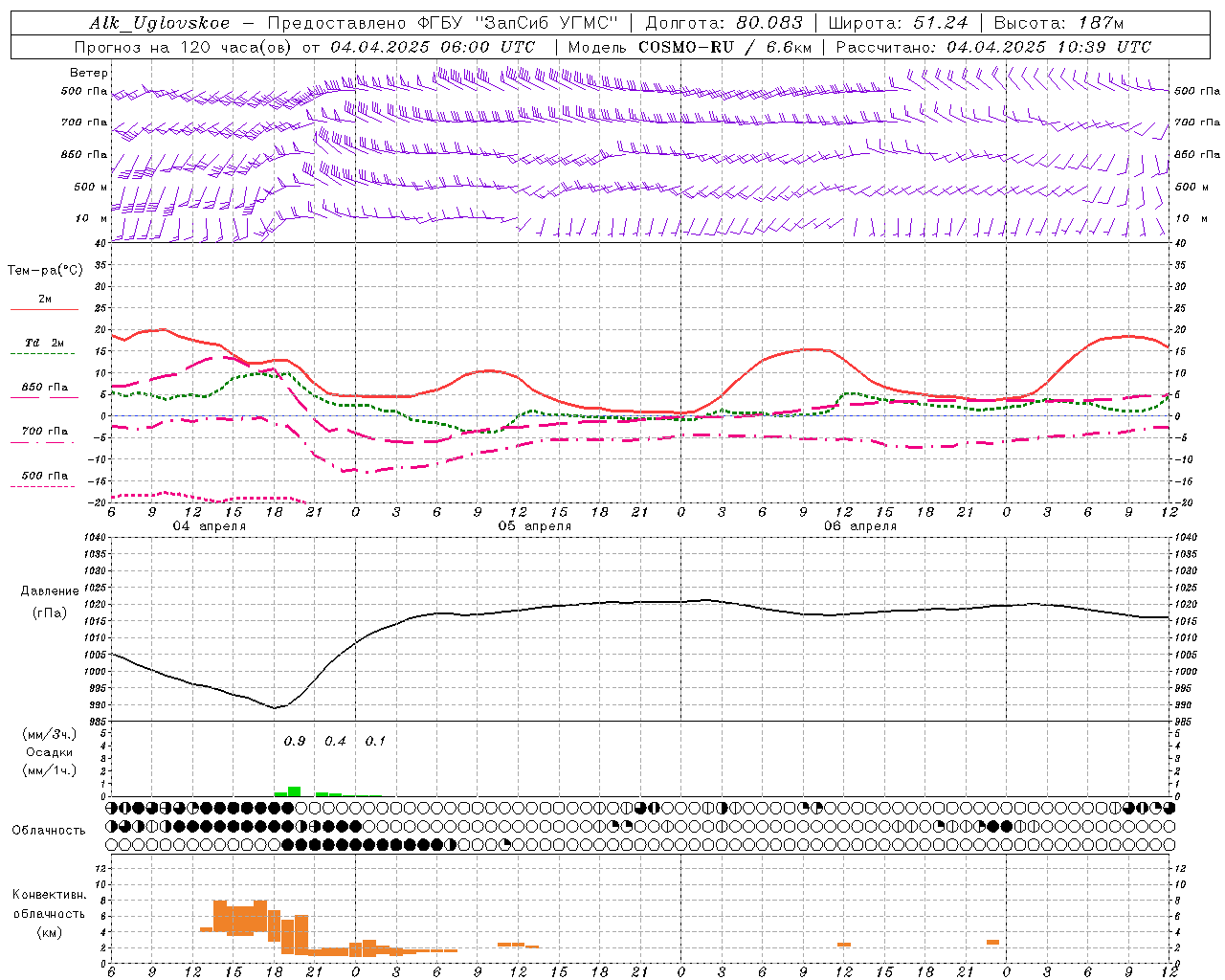
Task: Click the Рассчитано 04.04.2025 10:39 UTC timestamp
Action: point(993,47)
